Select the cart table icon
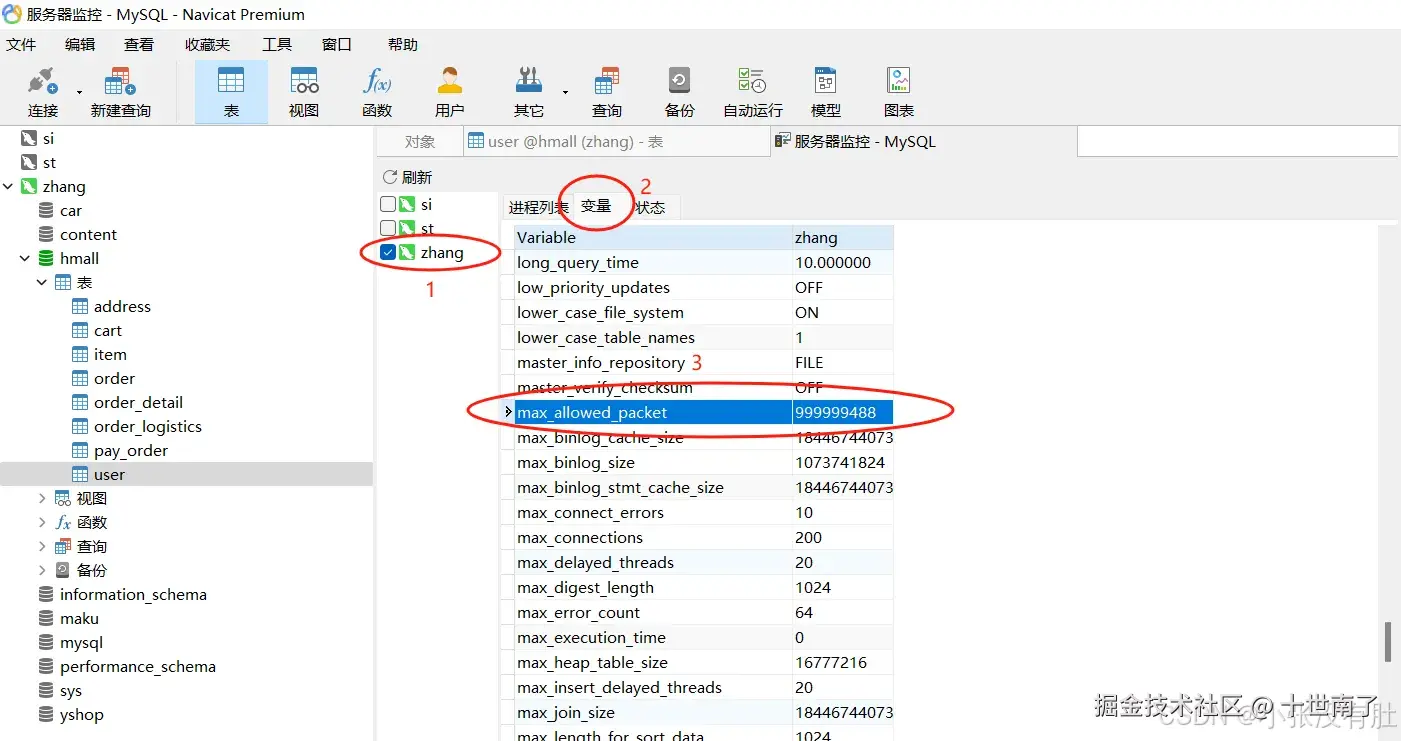 [x=81, y=331]
